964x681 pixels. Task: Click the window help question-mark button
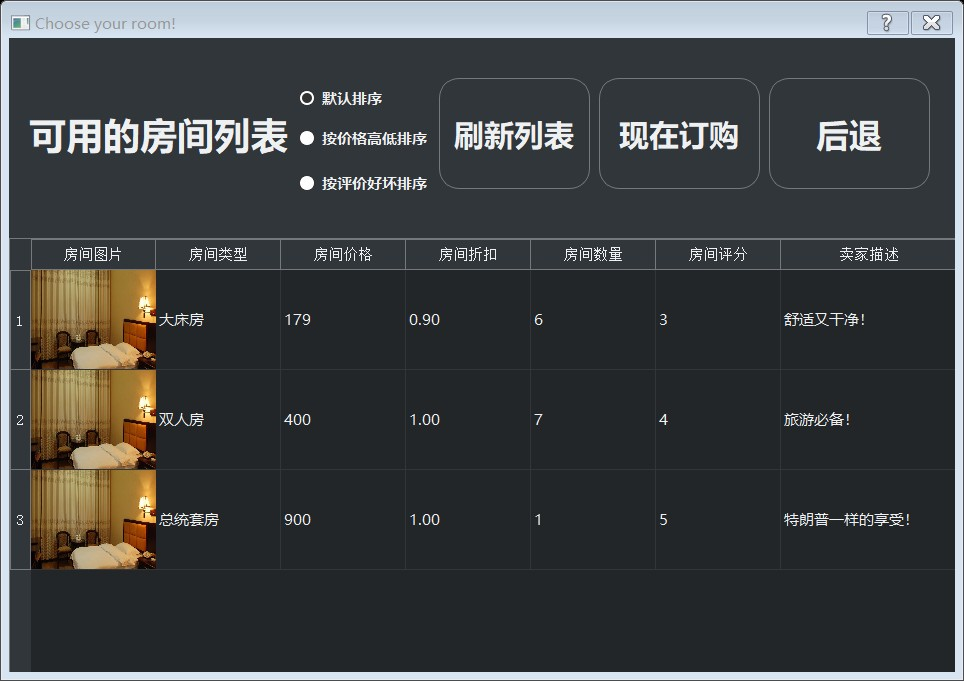coord(887,23)
